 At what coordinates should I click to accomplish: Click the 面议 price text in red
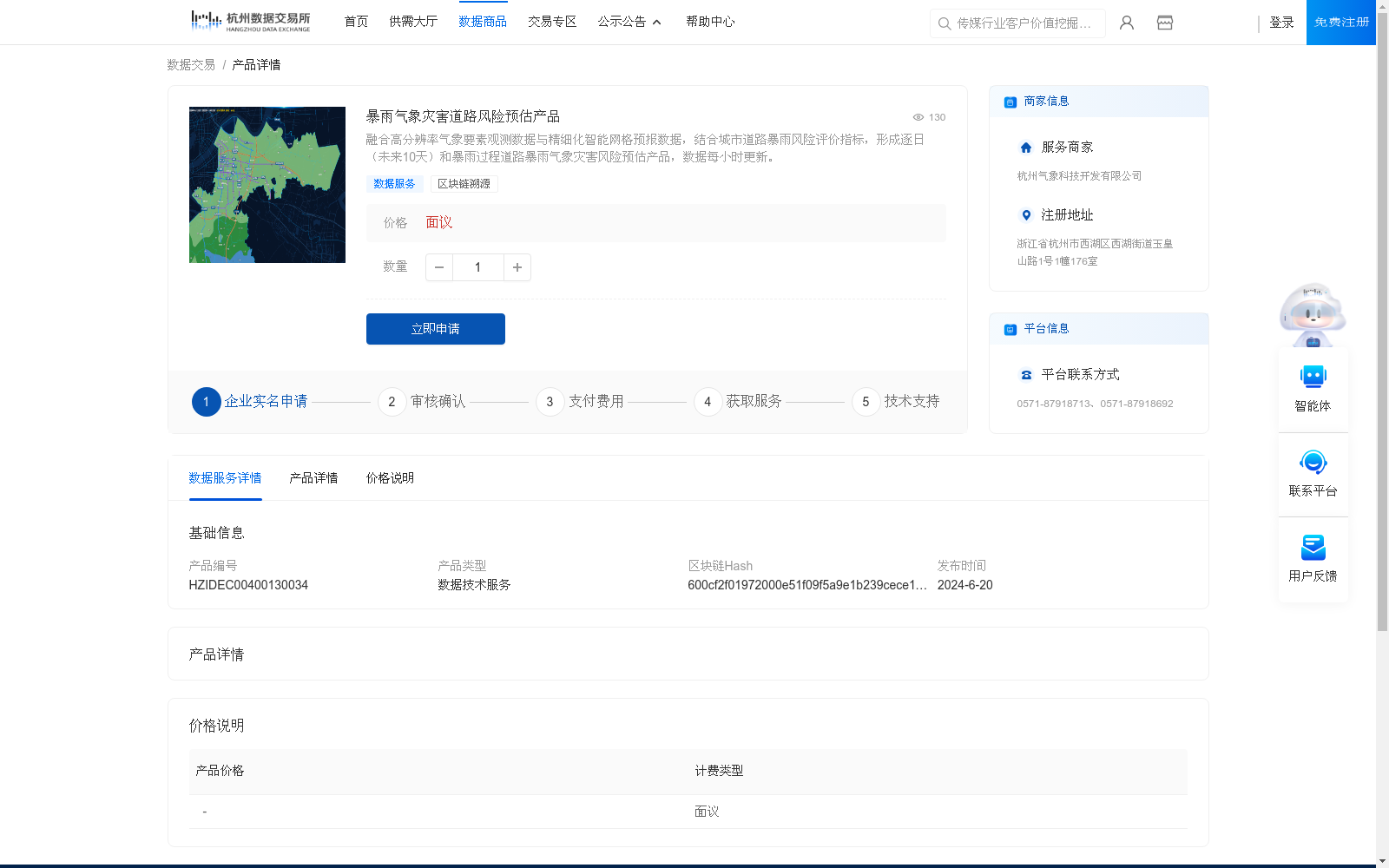click(x=439, y=223)
